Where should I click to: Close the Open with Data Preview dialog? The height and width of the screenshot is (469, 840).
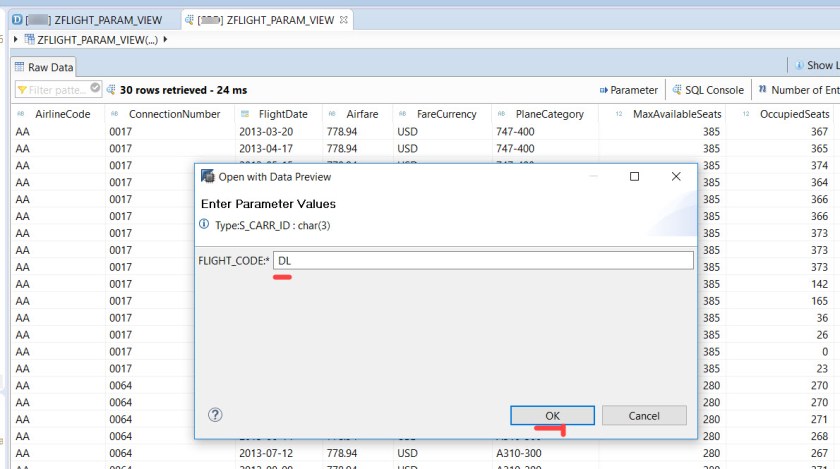pyautogui.click(x=676, y=176)
